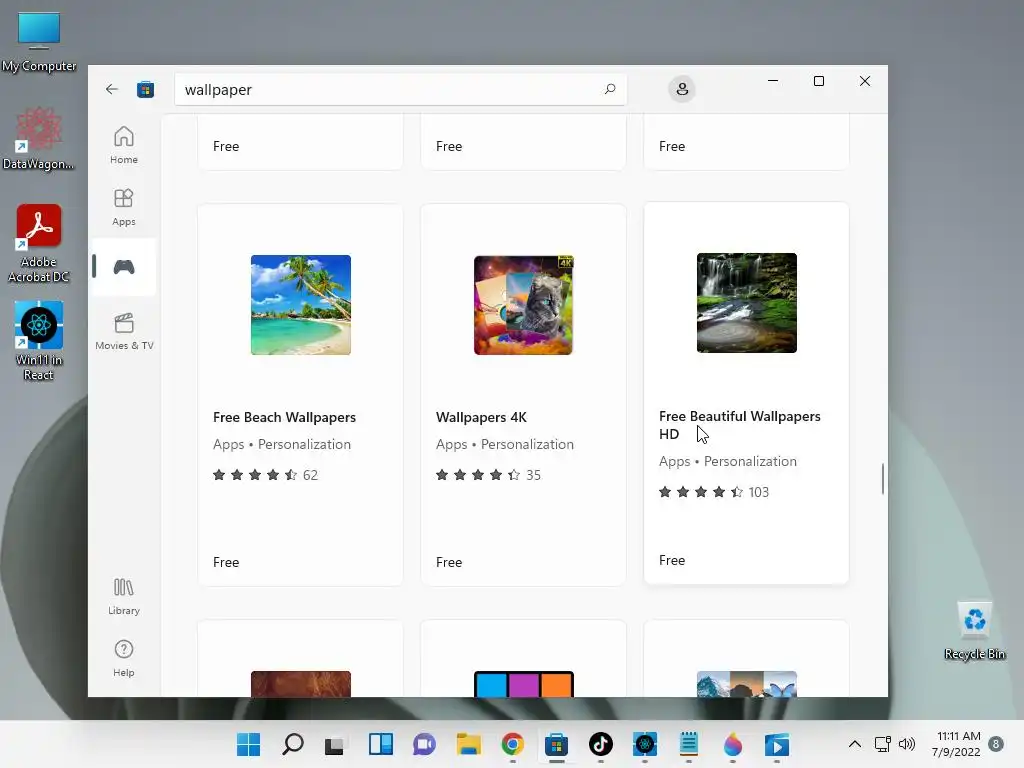Minimize the Microsoft Store window

(x=773, y=81)
